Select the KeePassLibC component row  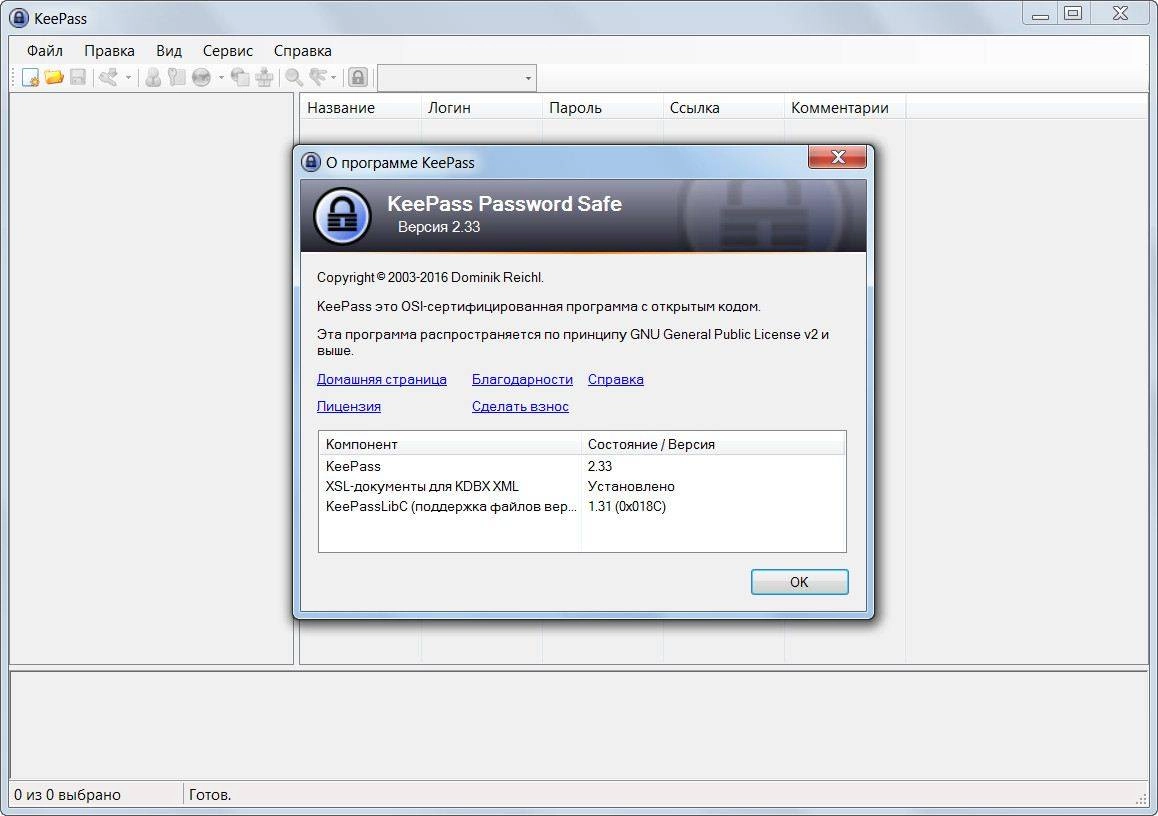coord(582,506)
